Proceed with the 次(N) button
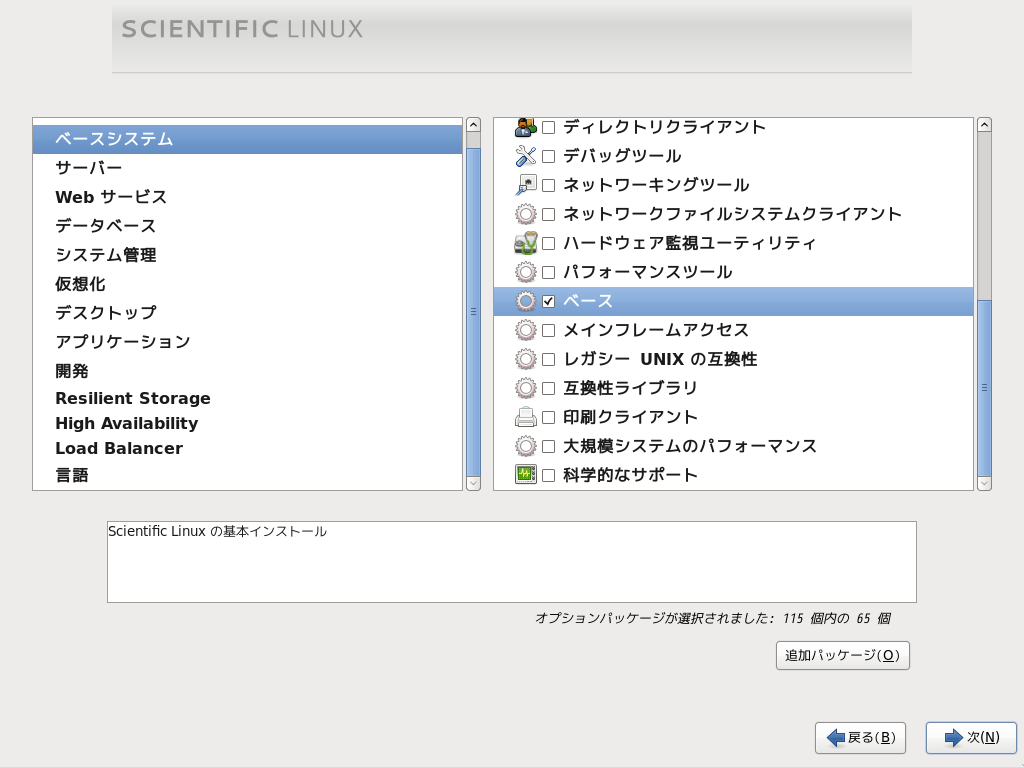 (x=971, y=738)
